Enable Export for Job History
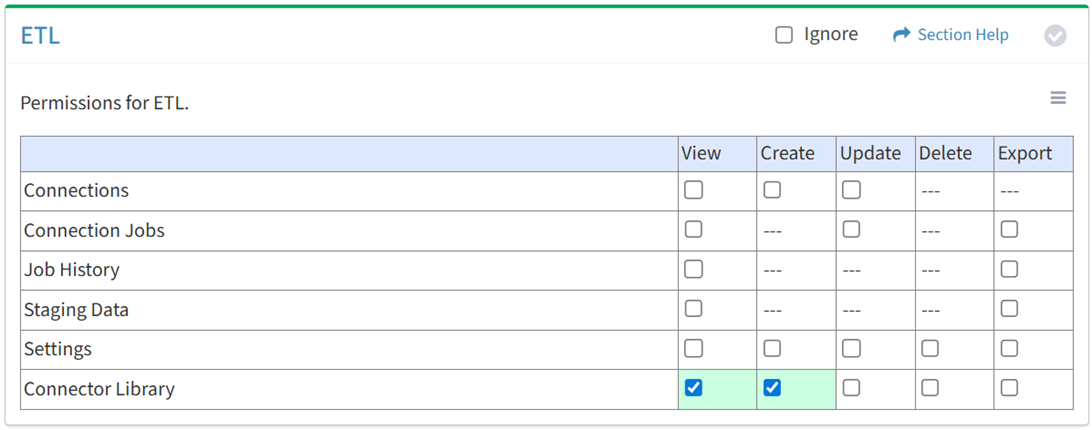Viewport: 1092px width, 430px height. [1009, 269]
